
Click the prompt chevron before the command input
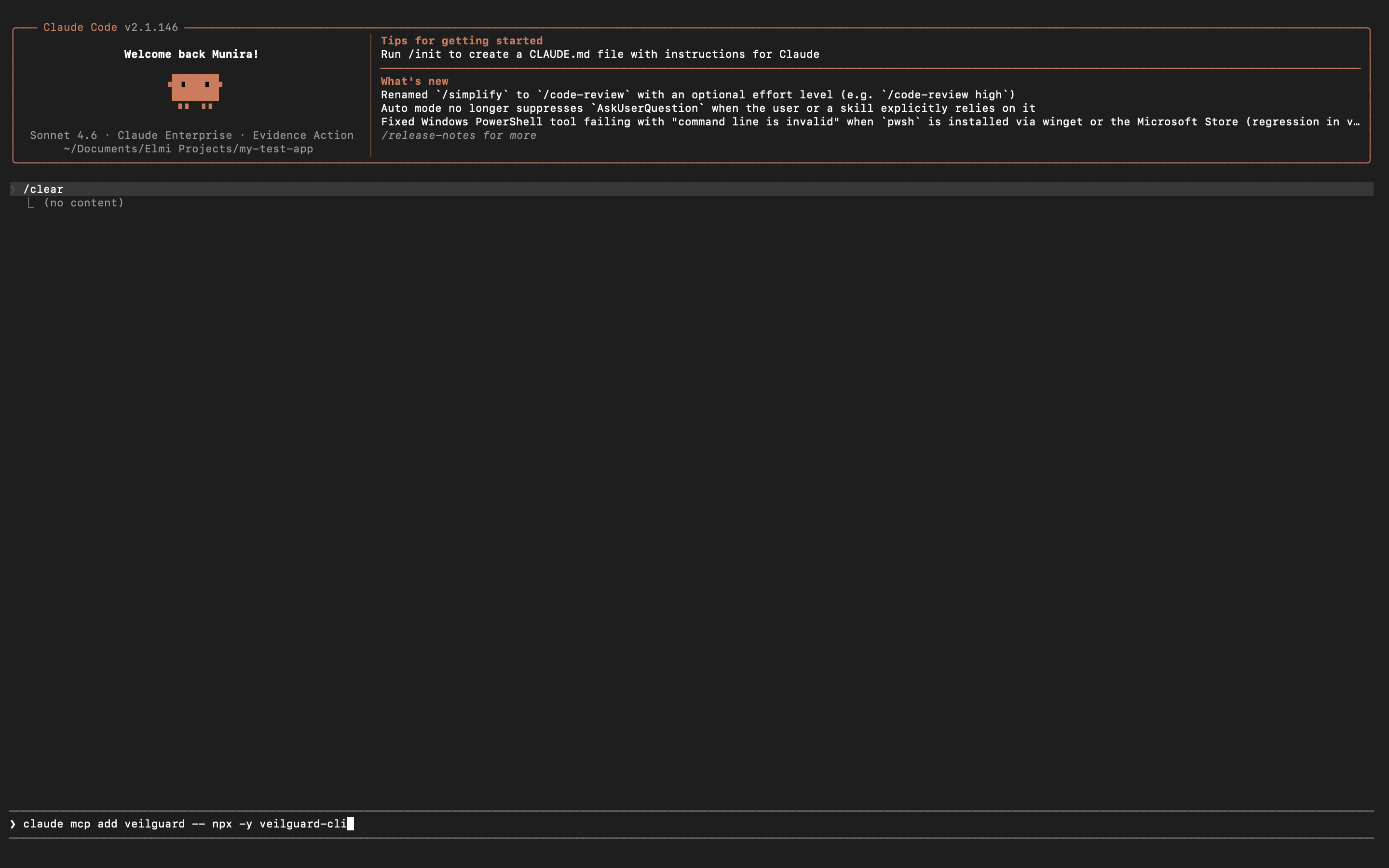click(13, 824)
